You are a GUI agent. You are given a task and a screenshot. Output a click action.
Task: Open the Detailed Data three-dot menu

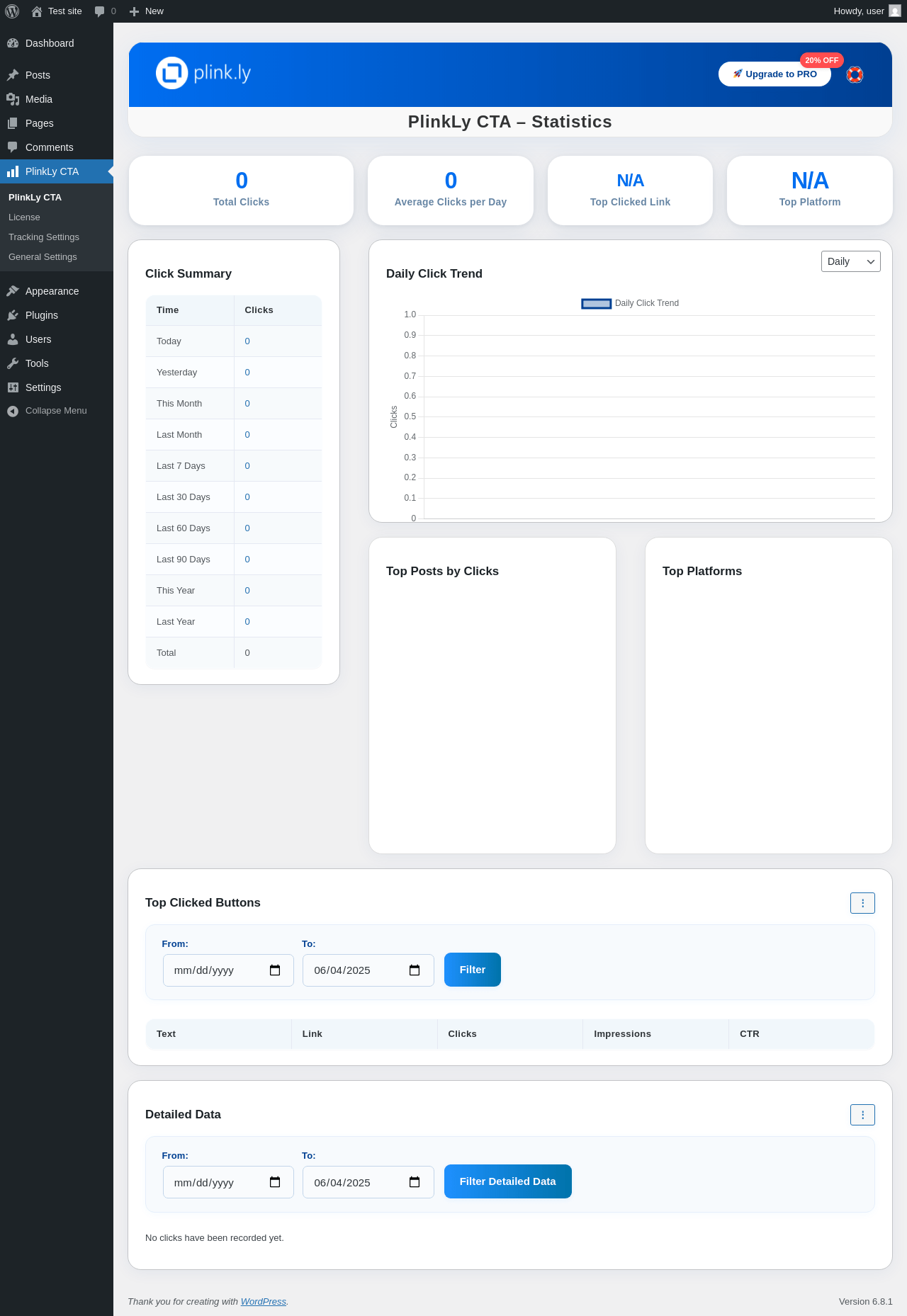pyautogui.click(x=862, y=1115)
